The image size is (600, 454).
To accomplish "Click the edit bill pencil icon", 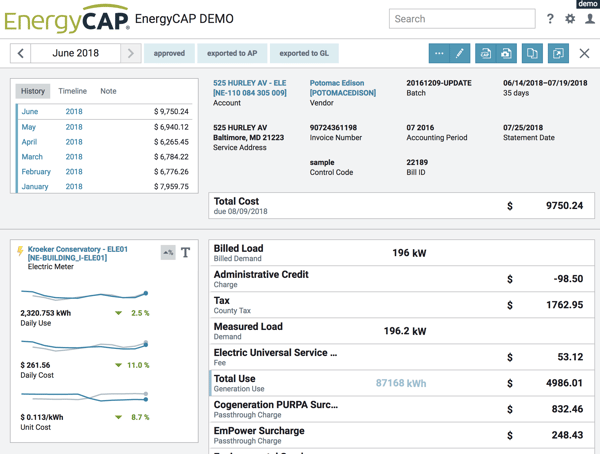I will (460, 53).
